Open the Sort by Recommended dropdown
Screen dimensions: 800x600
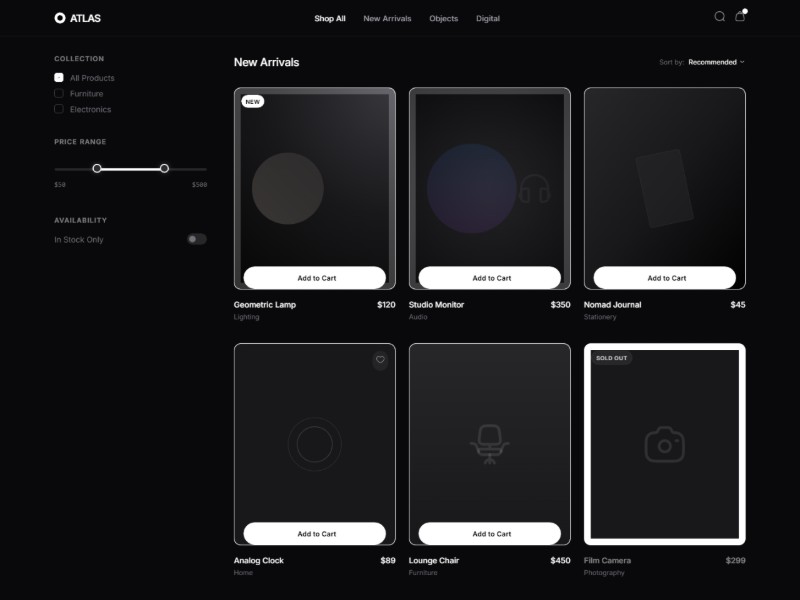[x=716, y=62]
